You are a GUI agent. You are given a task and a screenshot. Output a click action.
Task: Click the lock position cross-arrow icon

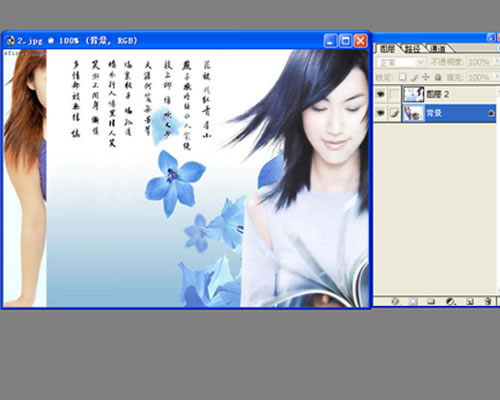point(426,77)
